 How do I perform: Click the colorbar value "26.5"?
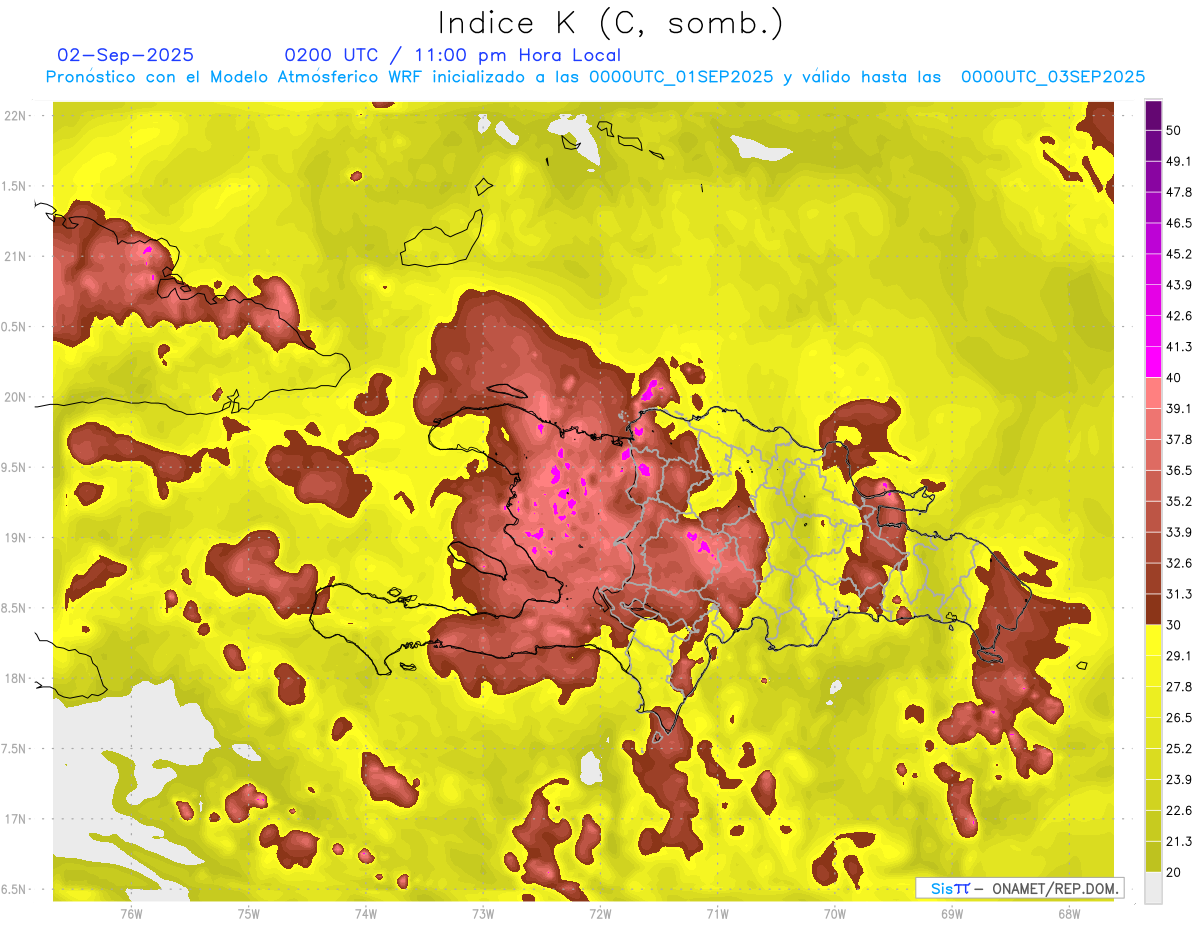(1178, 718)
